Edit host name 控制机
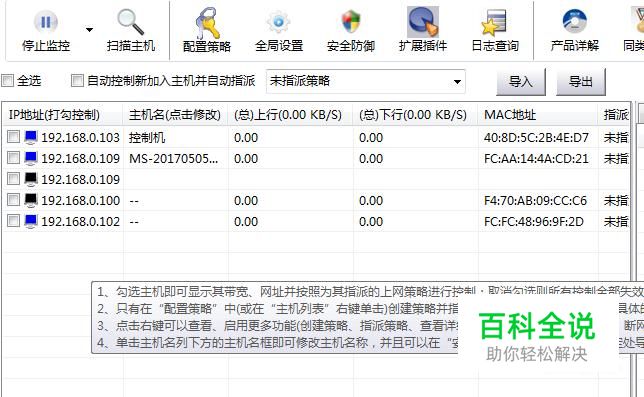 [147, 138]
